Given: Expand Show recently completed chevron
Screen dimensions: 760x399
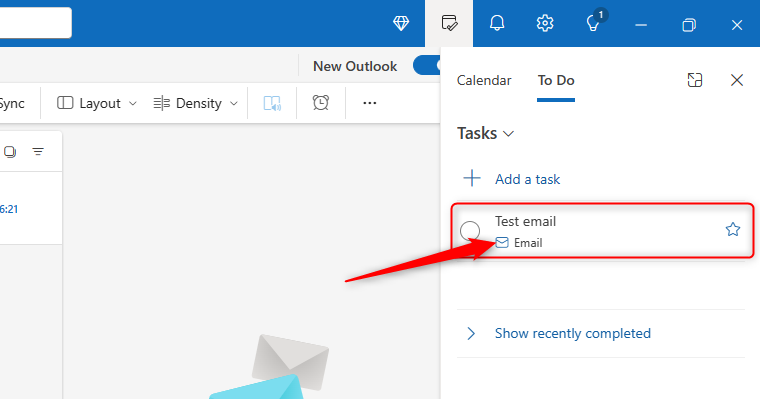Looking at the screenshot, I should 471,334.
